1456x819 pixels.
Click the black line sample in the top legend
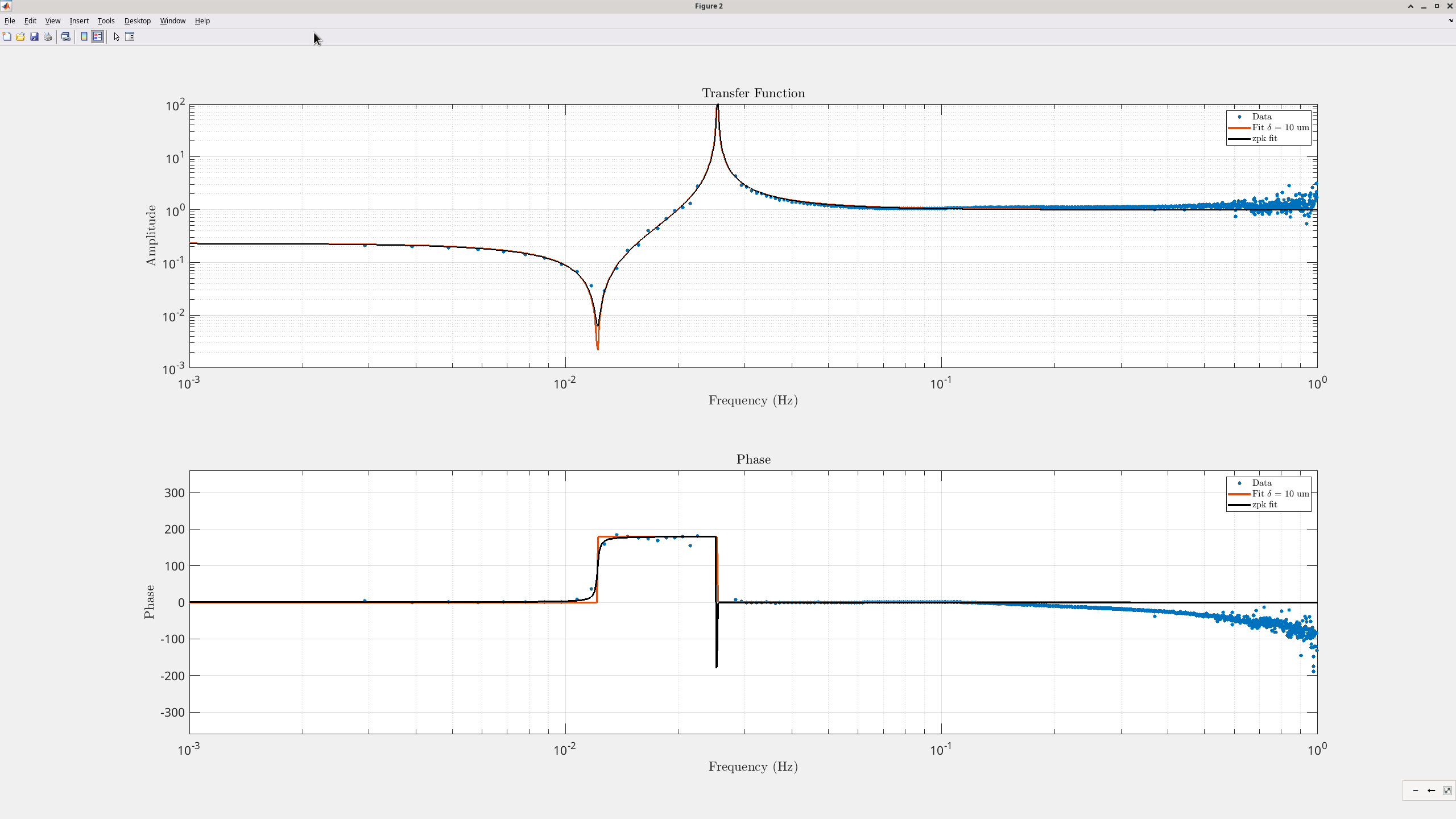click(x=1239, y=139)
